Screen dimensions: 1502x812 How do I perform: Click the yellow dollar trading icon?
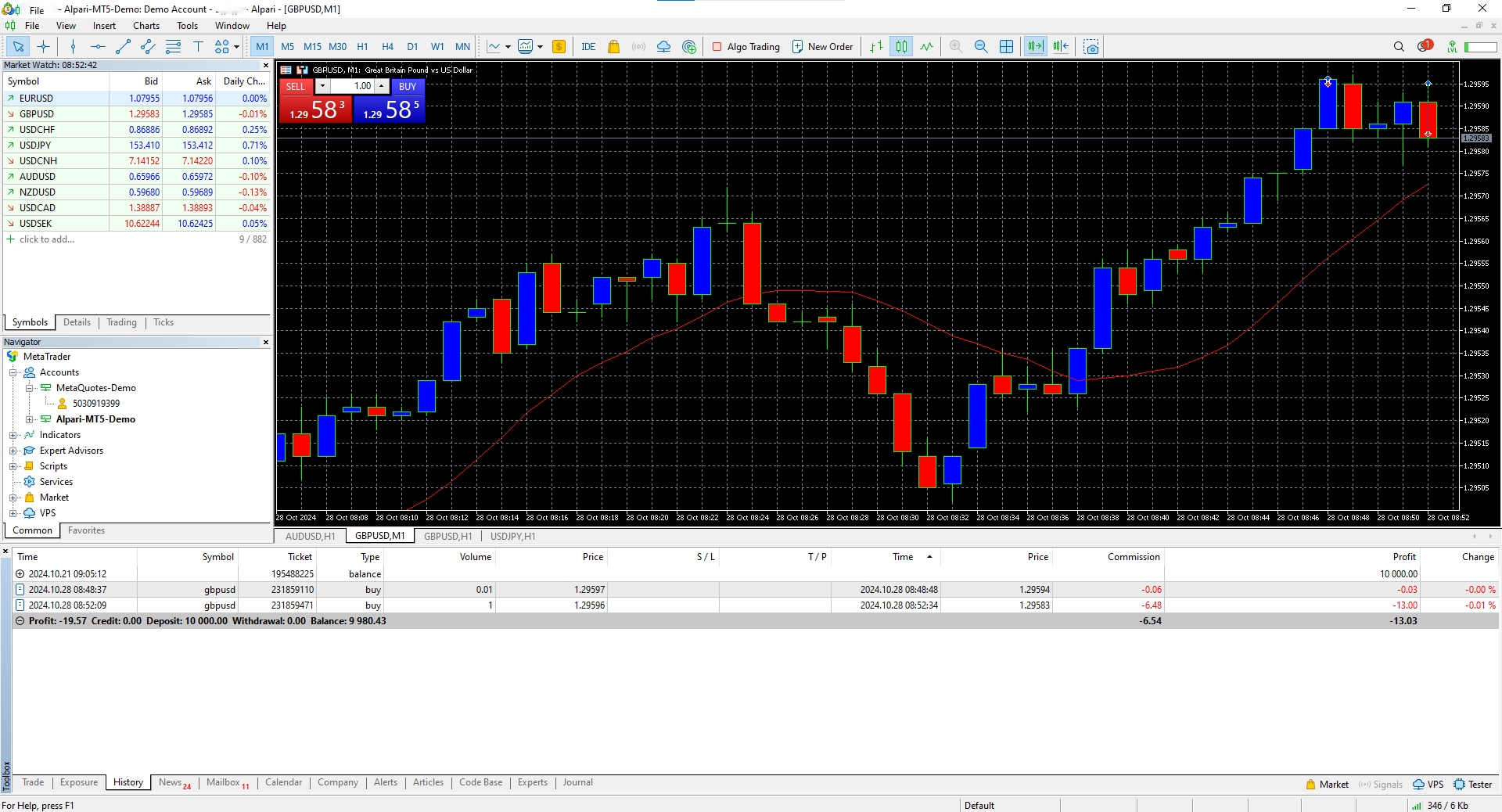coord(559,47)
